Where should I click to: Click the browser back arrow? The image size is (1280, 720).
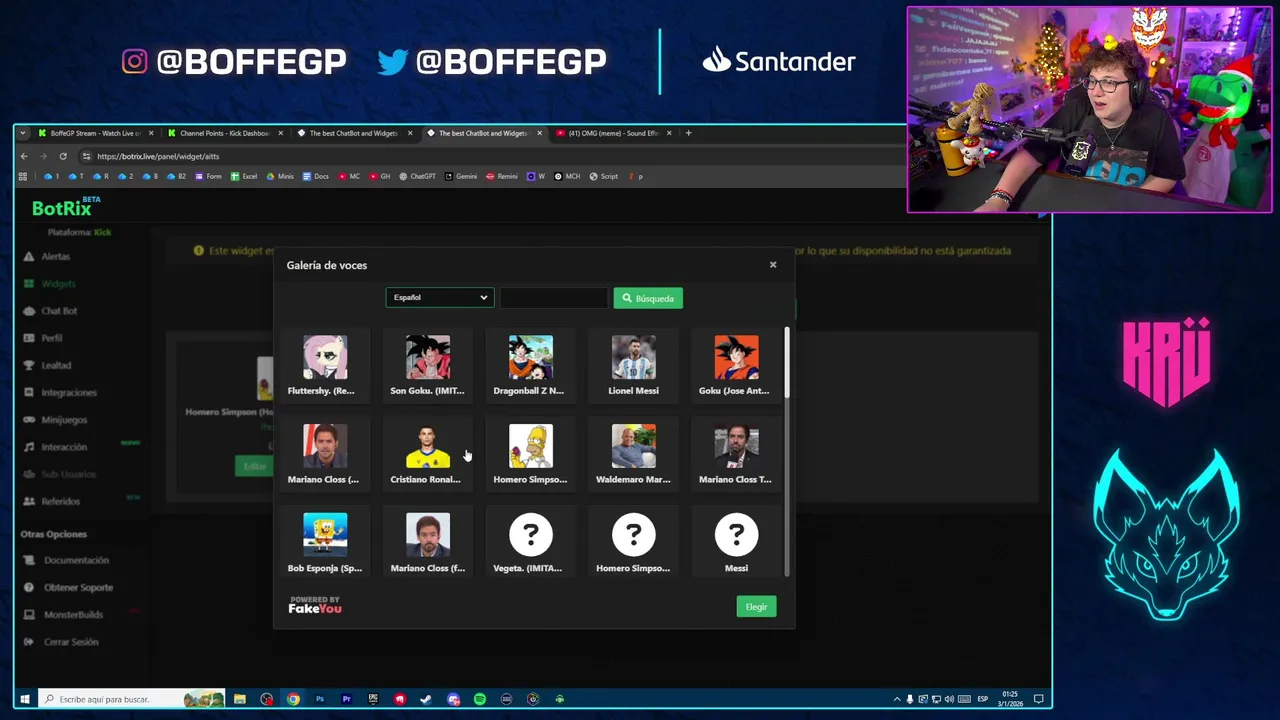point(24,156)
